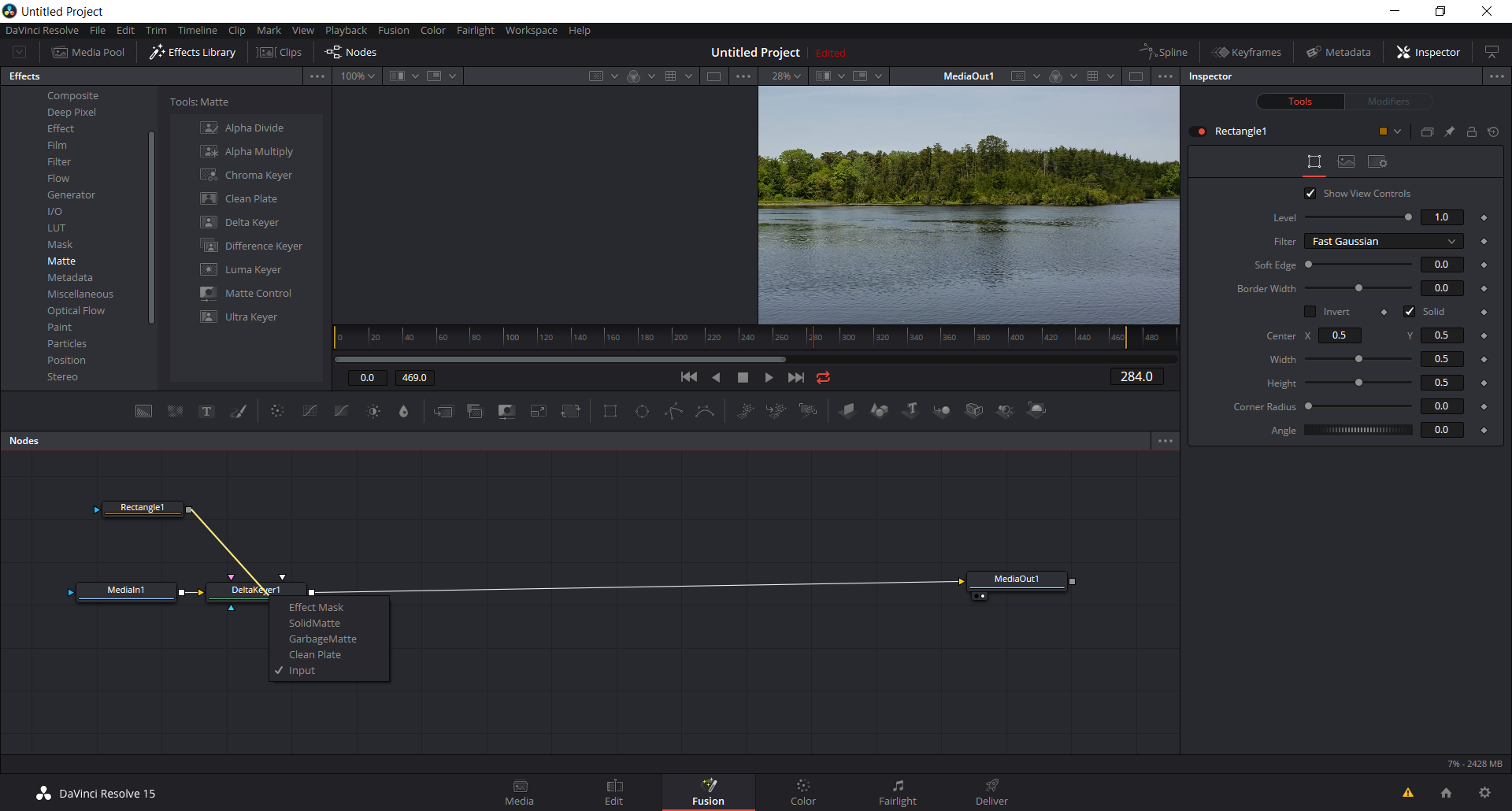The width and height of the screenshot is (1512, 811).
Task: Toggle keyframe diamond for Level
Action: coord(1484,218)
